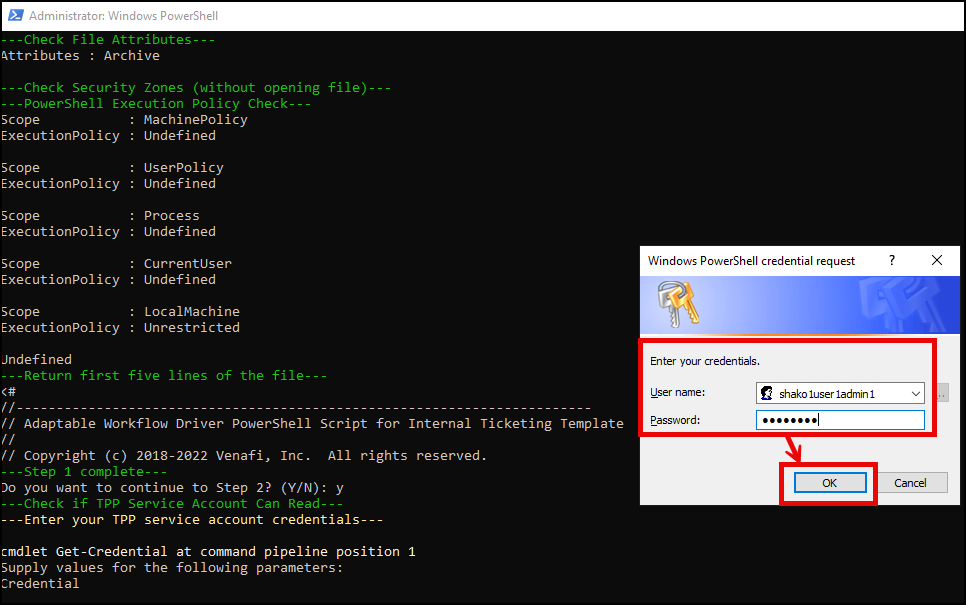The width and height of the screenshot is (966, 605).
Task: Click '---Return first five lines of the file---'
Action: [164, 376]
